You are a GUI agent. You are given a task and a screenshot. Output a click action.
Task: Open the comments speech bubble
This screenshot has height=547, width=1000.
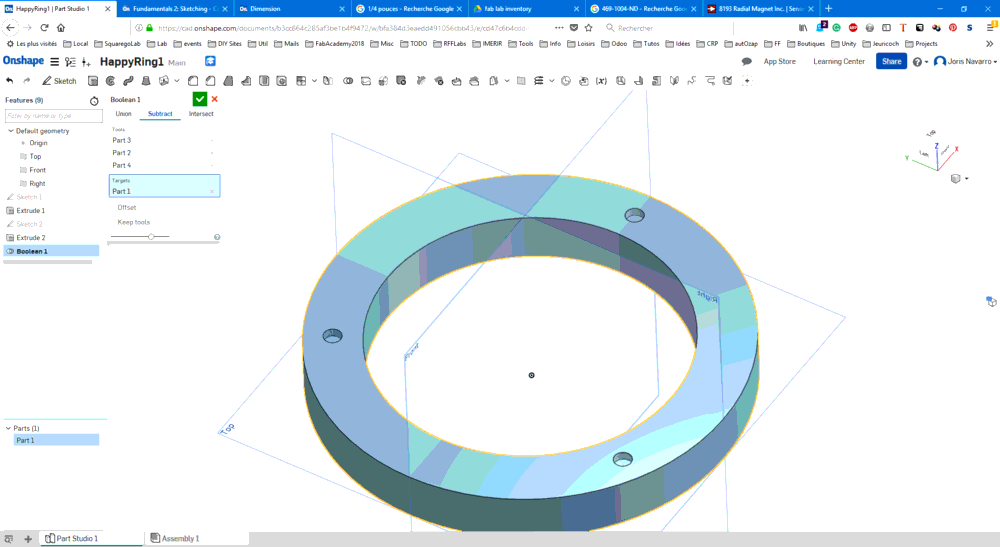pyautogui.click(x=747, y=61)
